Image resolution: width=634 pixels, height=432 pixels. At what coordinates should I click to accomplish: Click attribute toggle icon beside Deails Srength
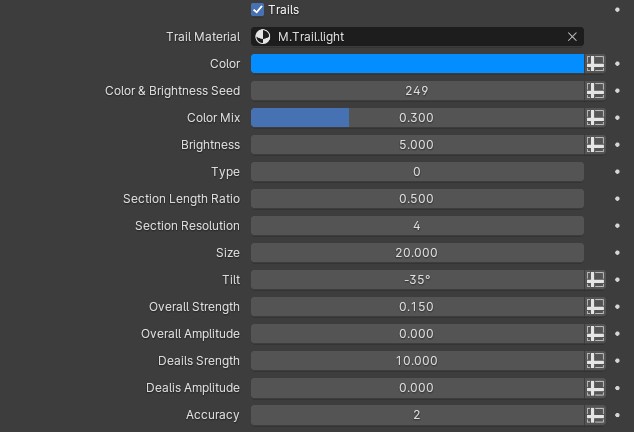pyautogui.click(x=595, y=361)
